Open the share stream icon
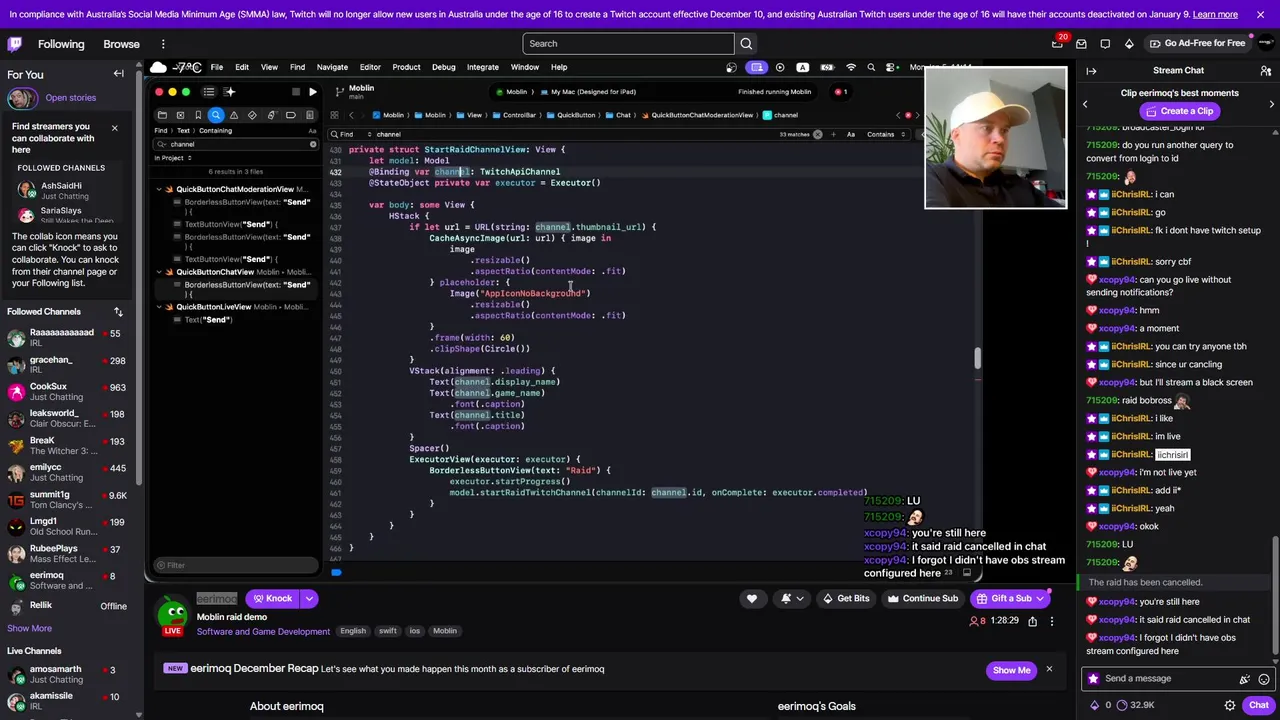Viewport: 1280px width, 720px height. [x=1032, y=621]
